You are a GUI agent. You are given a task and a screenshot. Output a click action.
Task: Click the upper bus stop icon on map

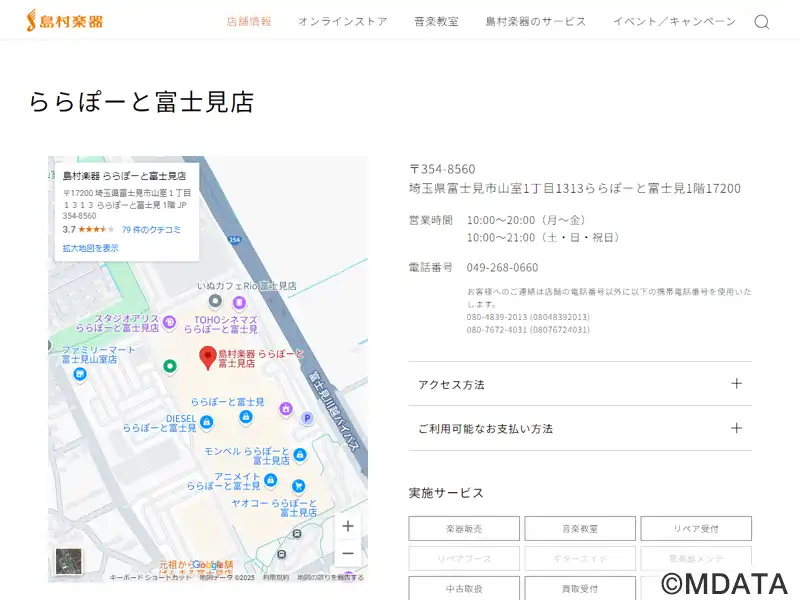[x=297, y=534]
